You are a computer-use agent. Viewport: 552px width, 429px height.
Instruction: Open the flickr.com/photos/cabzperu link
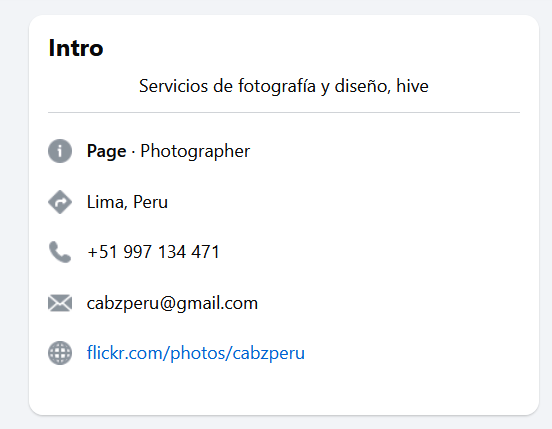(196, 353)
